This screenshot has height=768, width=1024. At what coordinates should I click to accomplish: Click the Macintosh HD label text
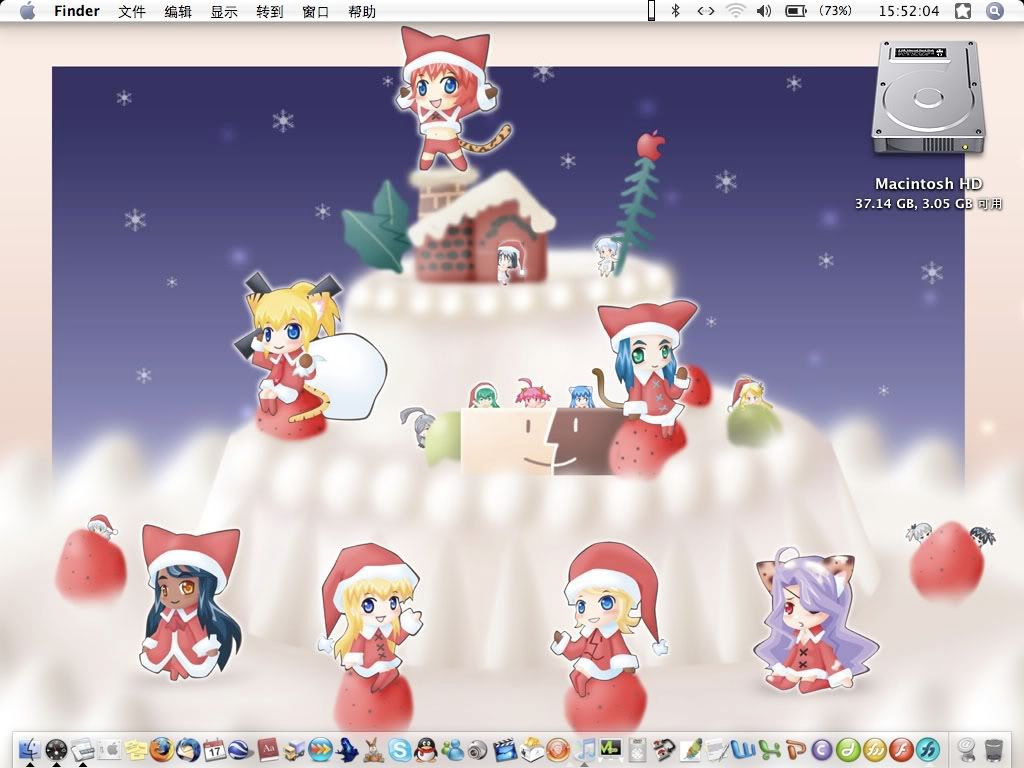click(x=928, y=184)
